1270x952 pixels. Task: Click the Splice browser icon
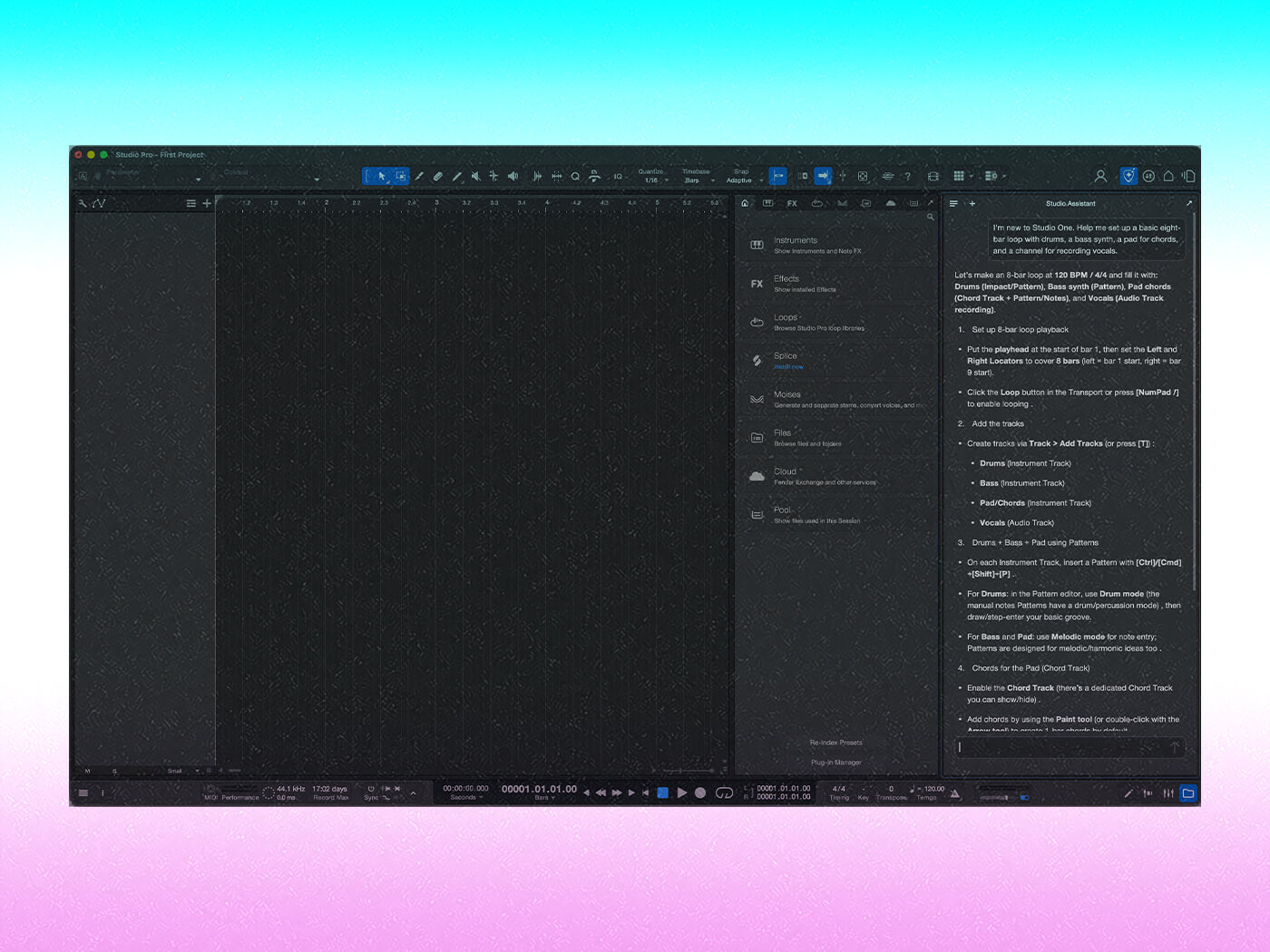[757, 360]
